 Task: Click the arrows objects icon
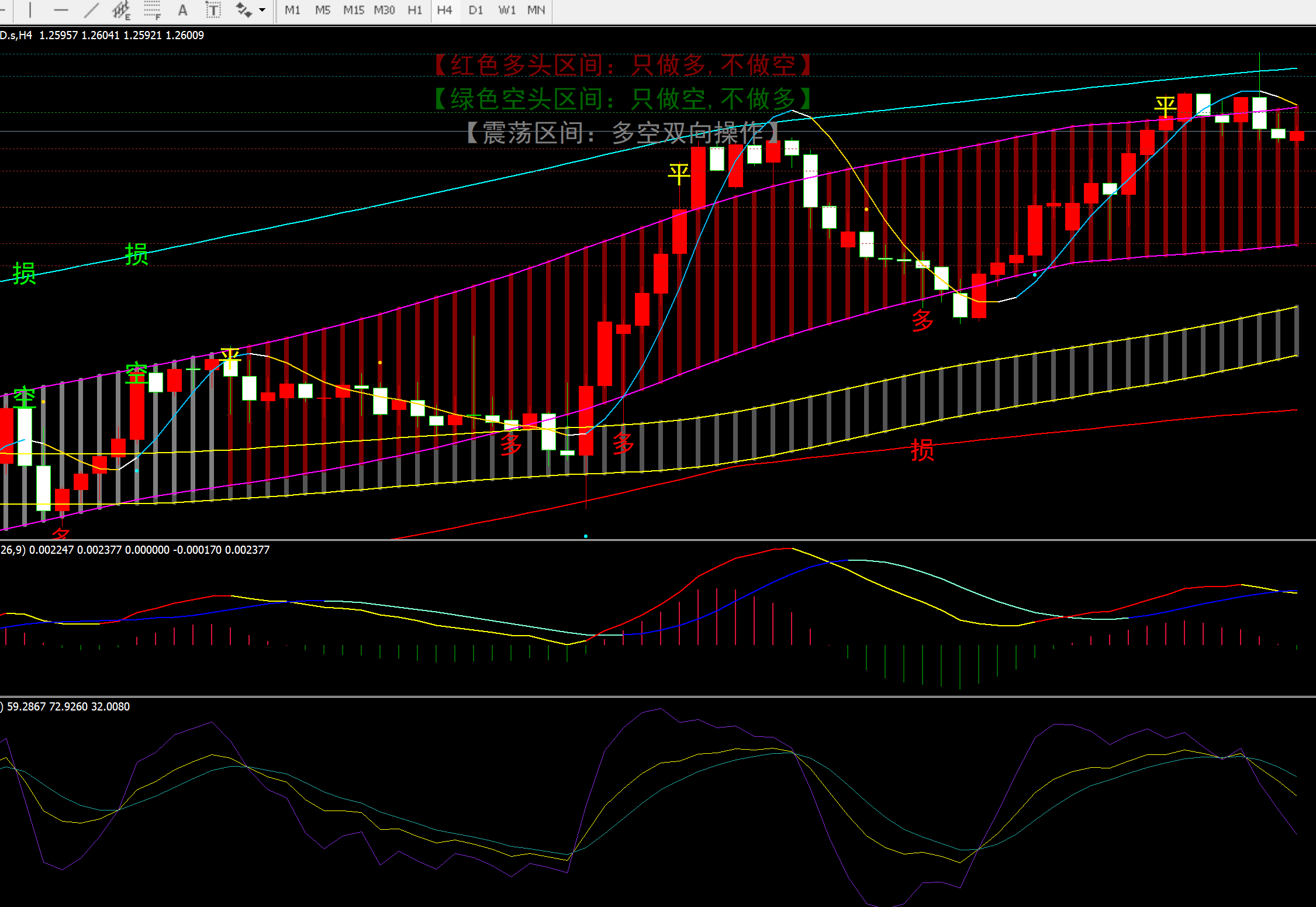(243, 10)
